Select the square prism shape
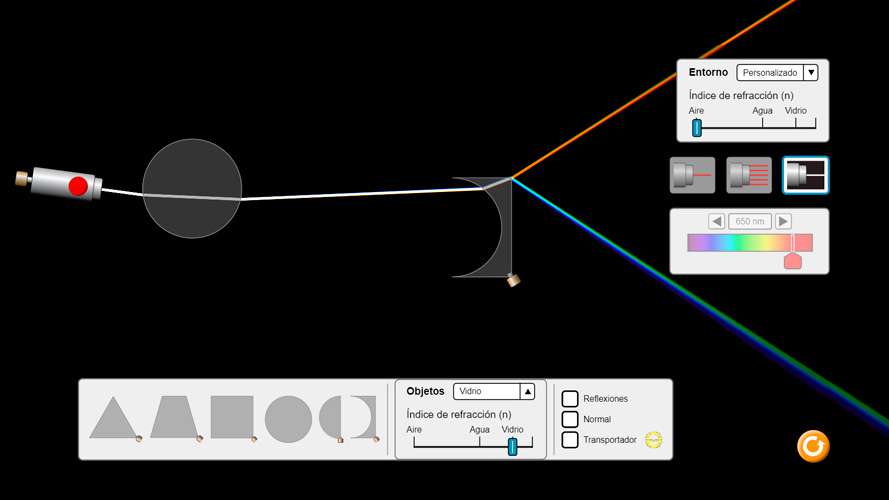The image size is (889, 500). coord(231,417)
